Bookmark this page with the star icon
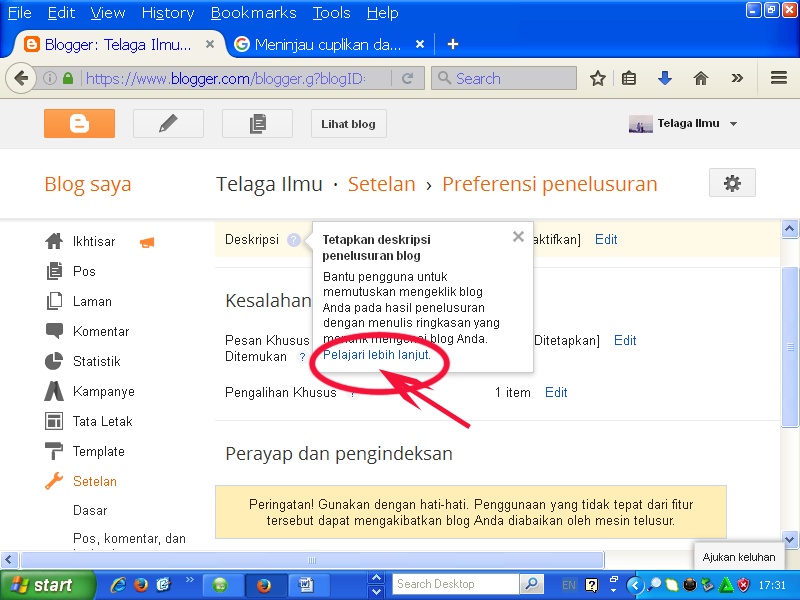Viewport: 800px width, 600px height. (597, 78)
